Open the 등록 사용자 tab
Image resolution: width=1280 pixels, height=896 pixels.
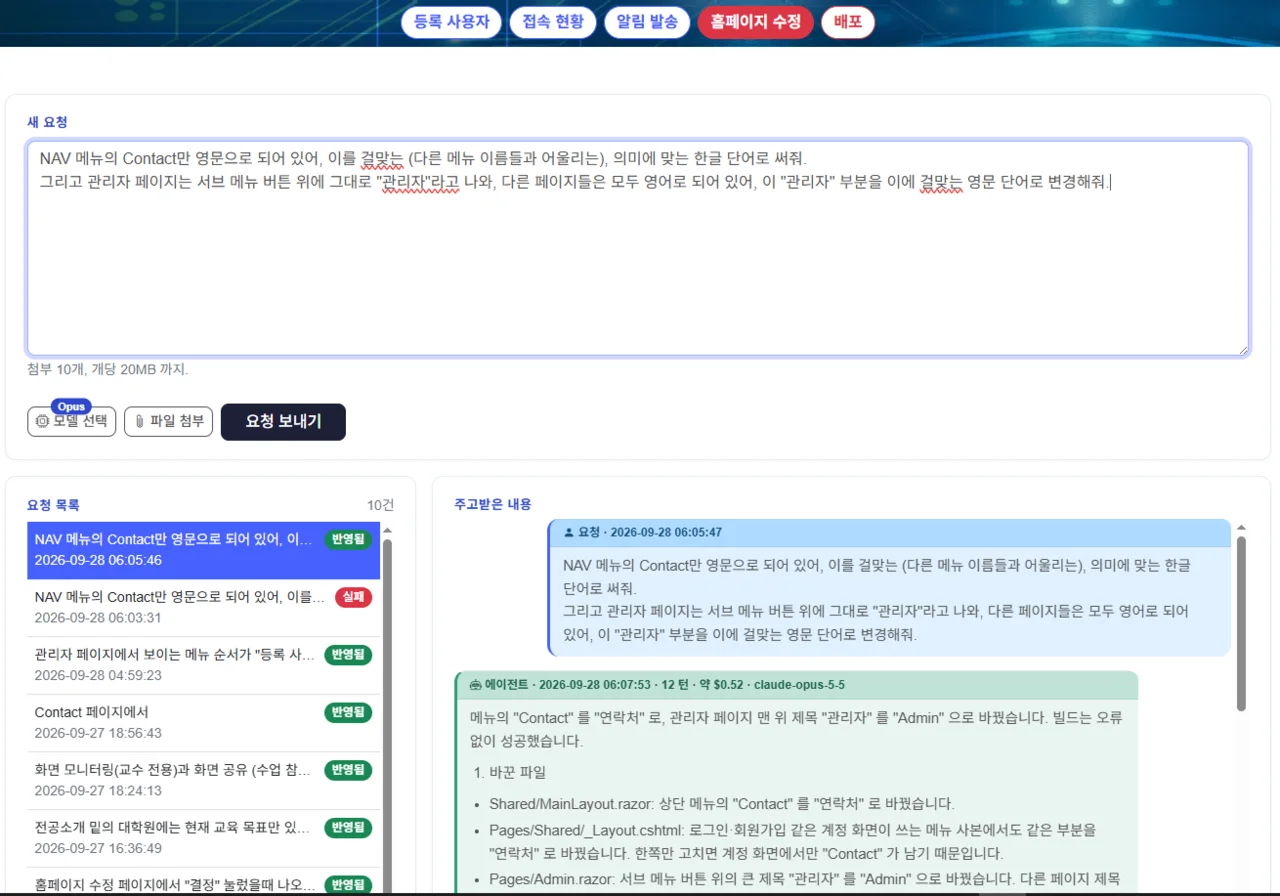(451, 22)
